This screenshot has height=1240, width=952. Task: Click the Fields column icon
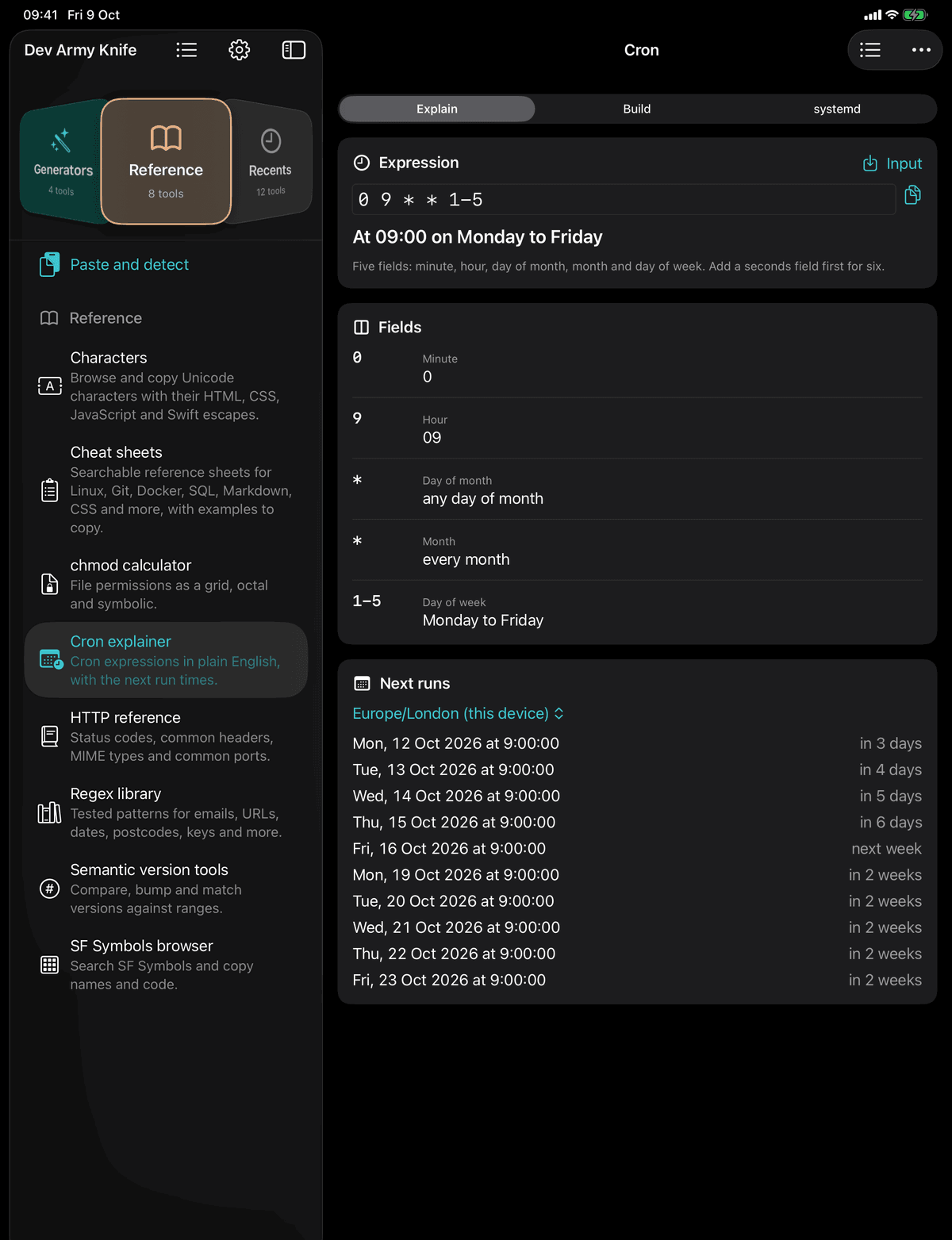362,328
